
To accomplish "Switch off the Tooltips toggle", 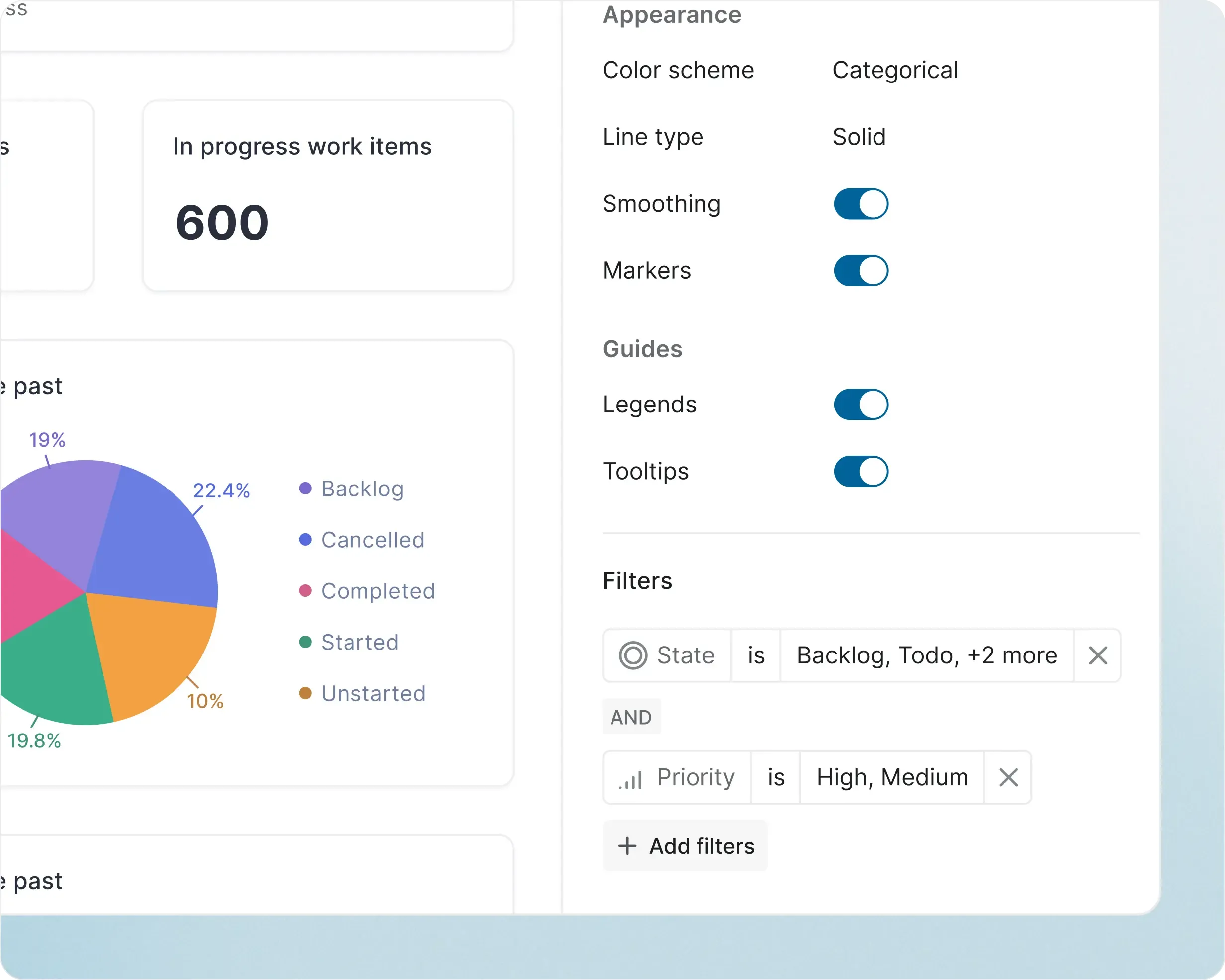I will (x=860, y=472).
